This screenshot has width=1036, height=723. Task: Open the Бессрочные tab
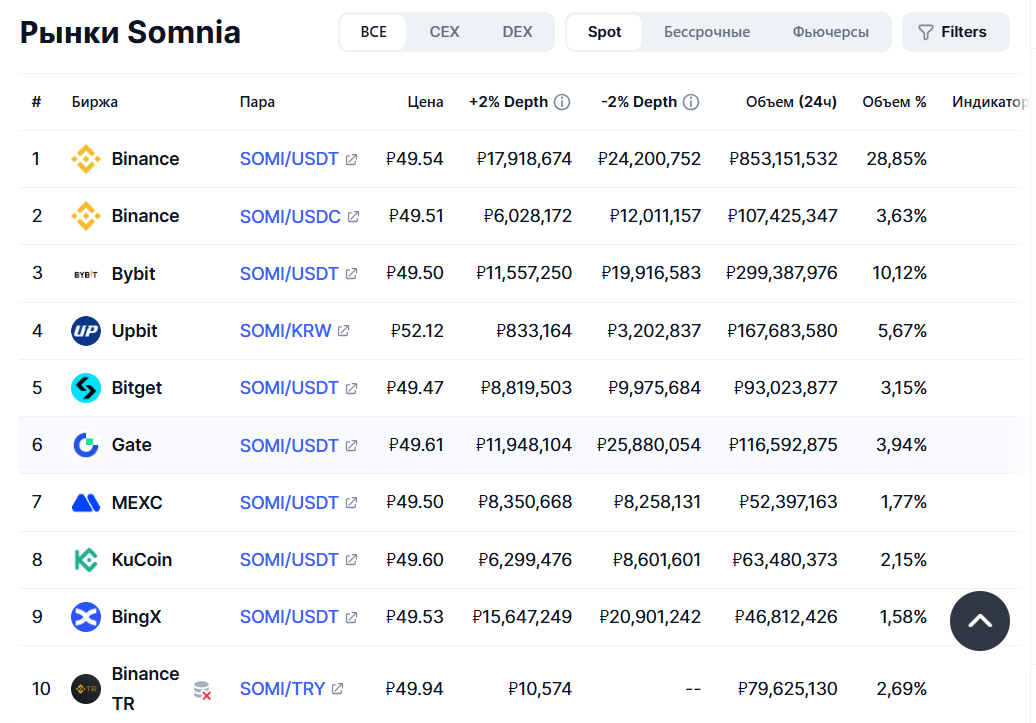tap(707, 32)
